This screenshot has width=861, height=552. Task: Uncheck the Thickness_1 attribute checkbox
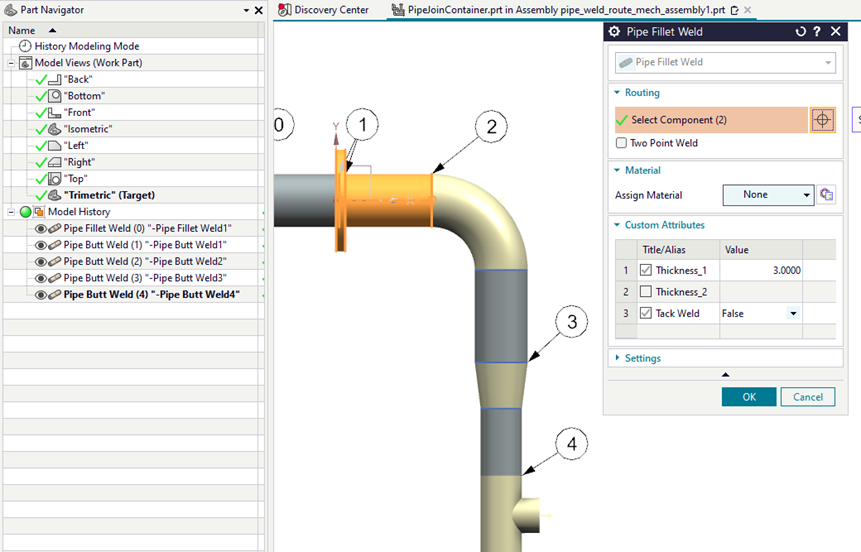[x=645, y=270]
